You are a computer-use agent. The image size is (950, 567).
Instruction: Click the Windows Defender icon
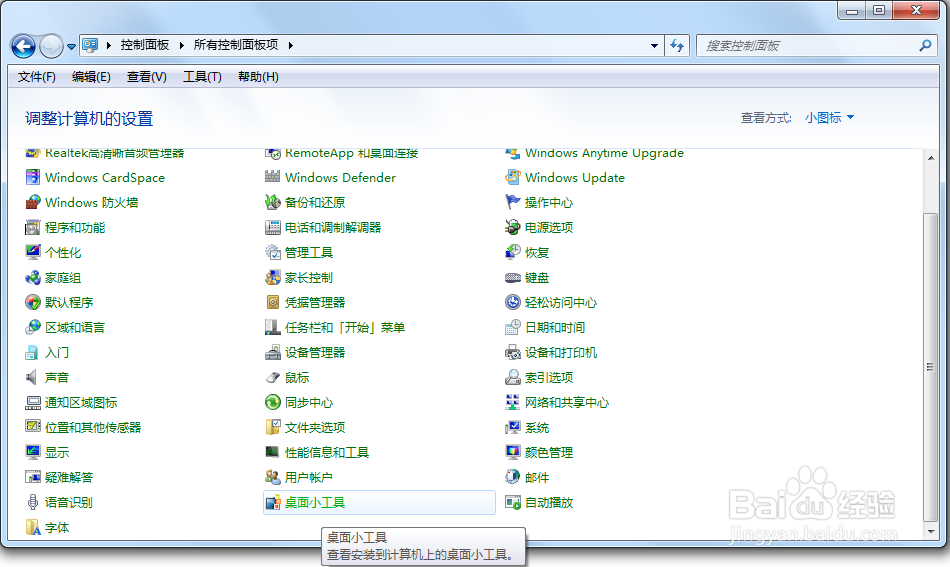[273, 177]
